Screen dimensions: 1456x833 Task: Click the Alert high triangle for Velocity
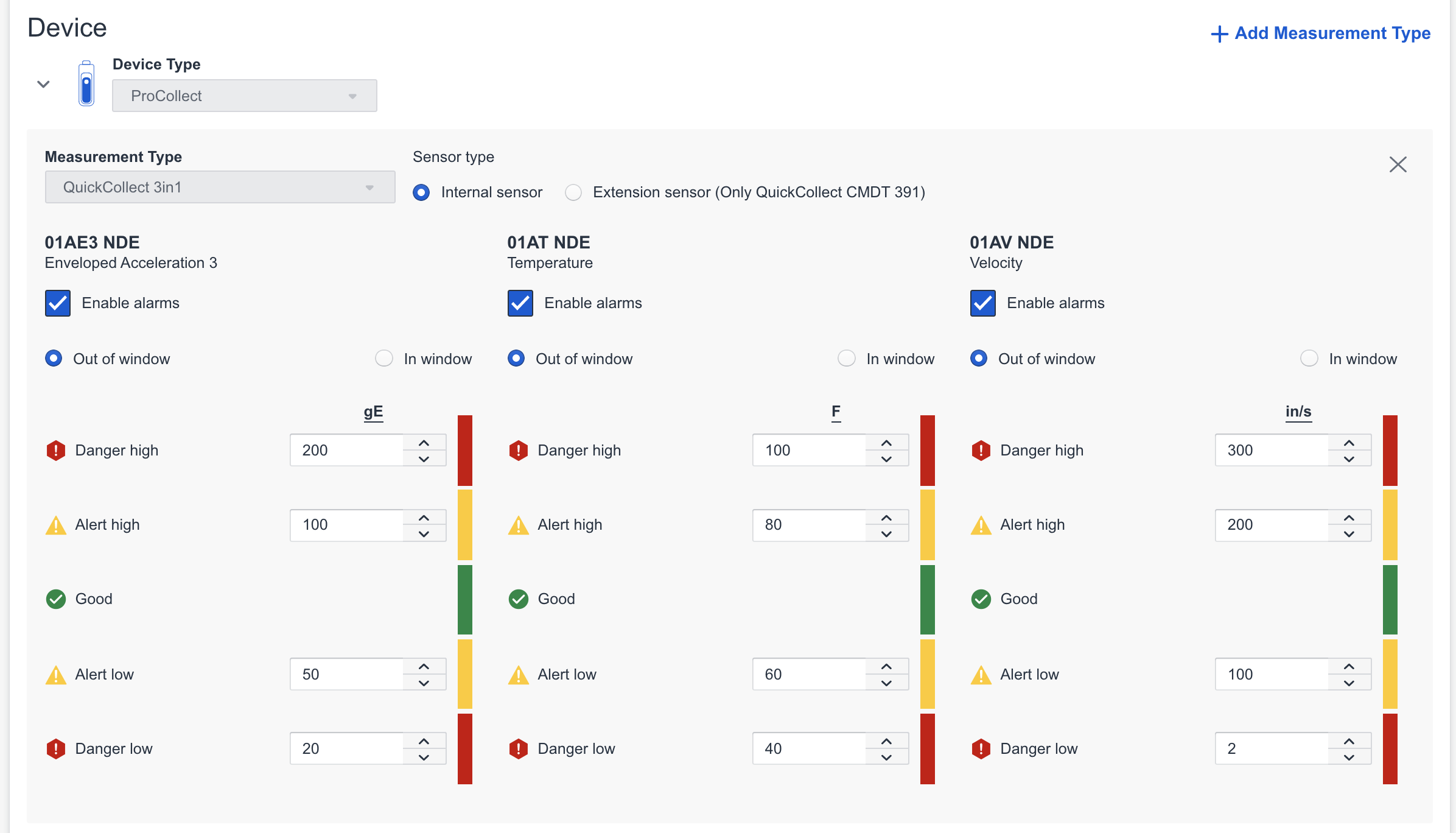point(981,524)
